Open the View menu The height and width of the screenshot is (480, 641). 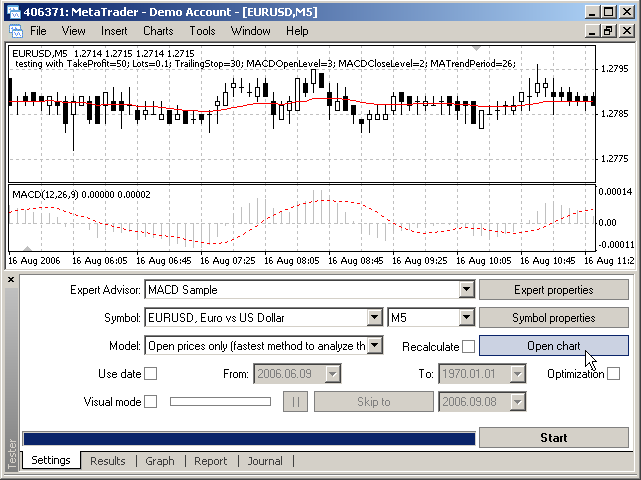pos(74,31)
